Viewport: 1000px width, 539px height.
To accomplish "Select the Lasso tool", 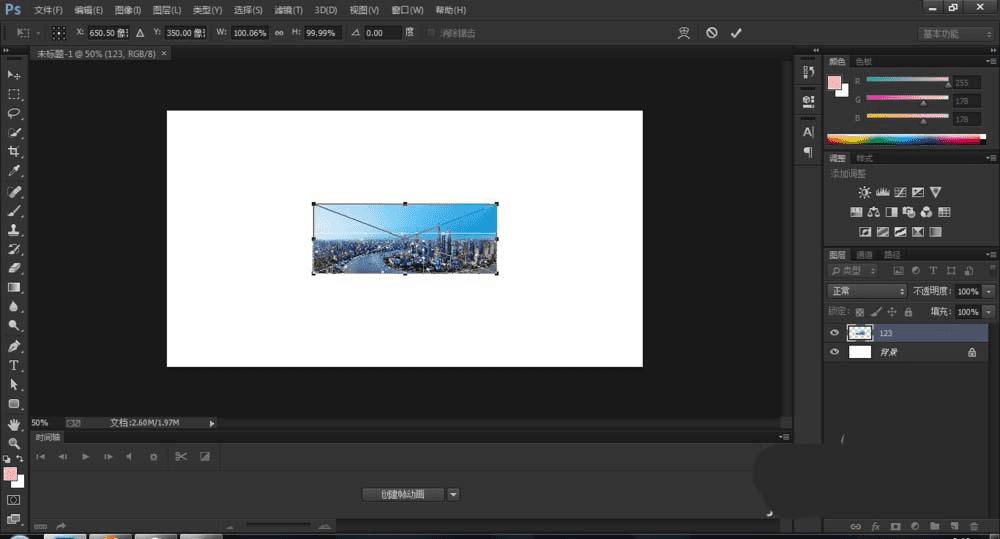I will click(x=14, y=113).
